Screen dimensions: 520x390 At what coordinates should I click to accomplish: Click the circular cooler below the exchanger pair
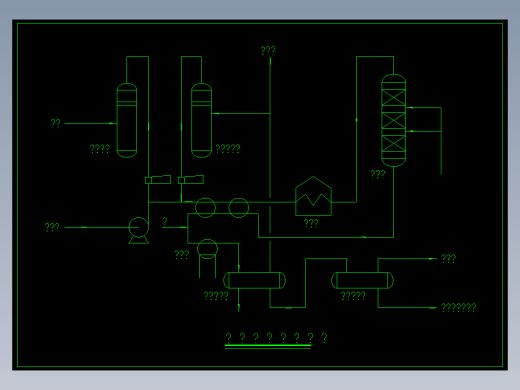click(x=207, y=249)
